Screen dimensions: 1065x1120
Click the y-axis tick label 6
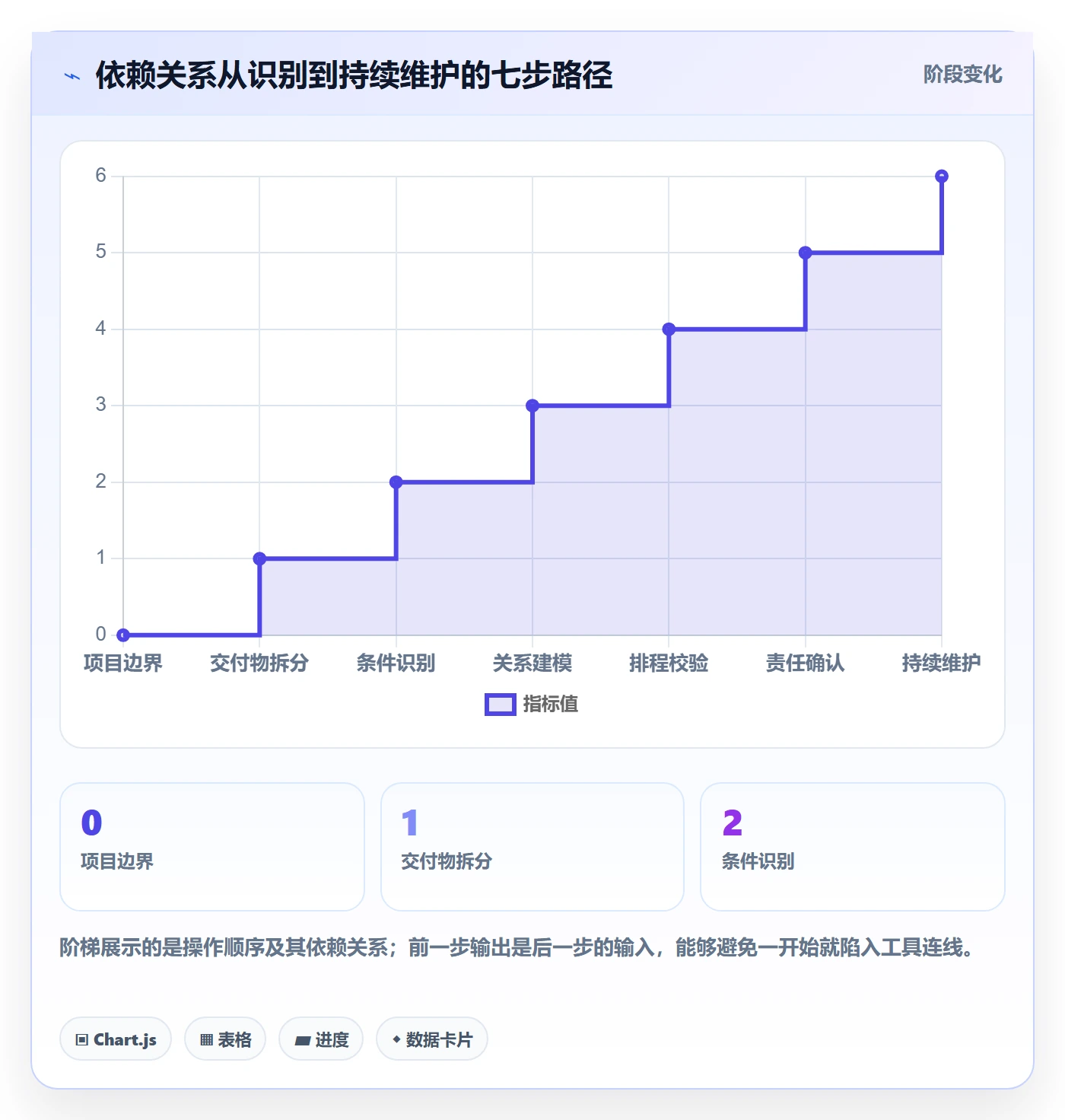pyautogui.click(x=100, y=176)
